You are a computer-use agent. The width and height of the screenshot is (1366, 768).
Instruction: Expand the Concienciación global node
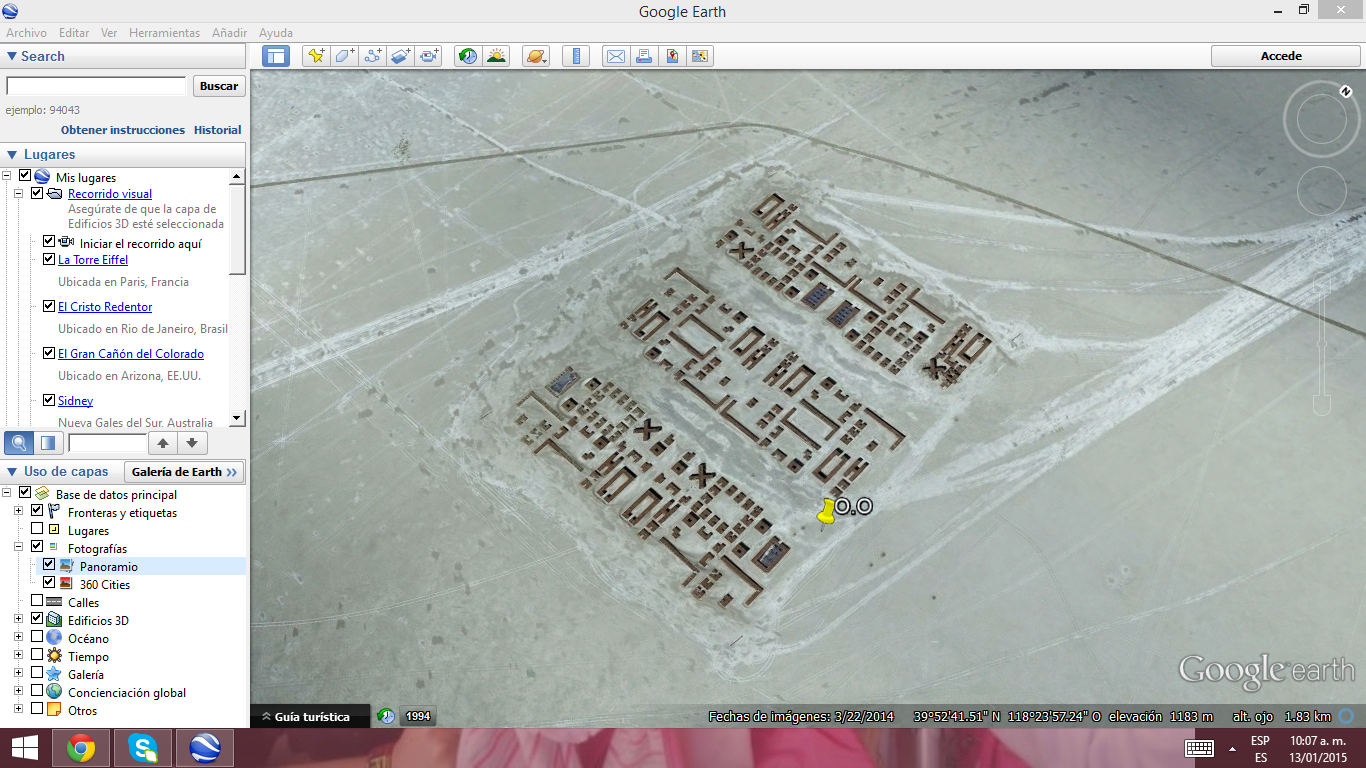(x=19, y=691)
